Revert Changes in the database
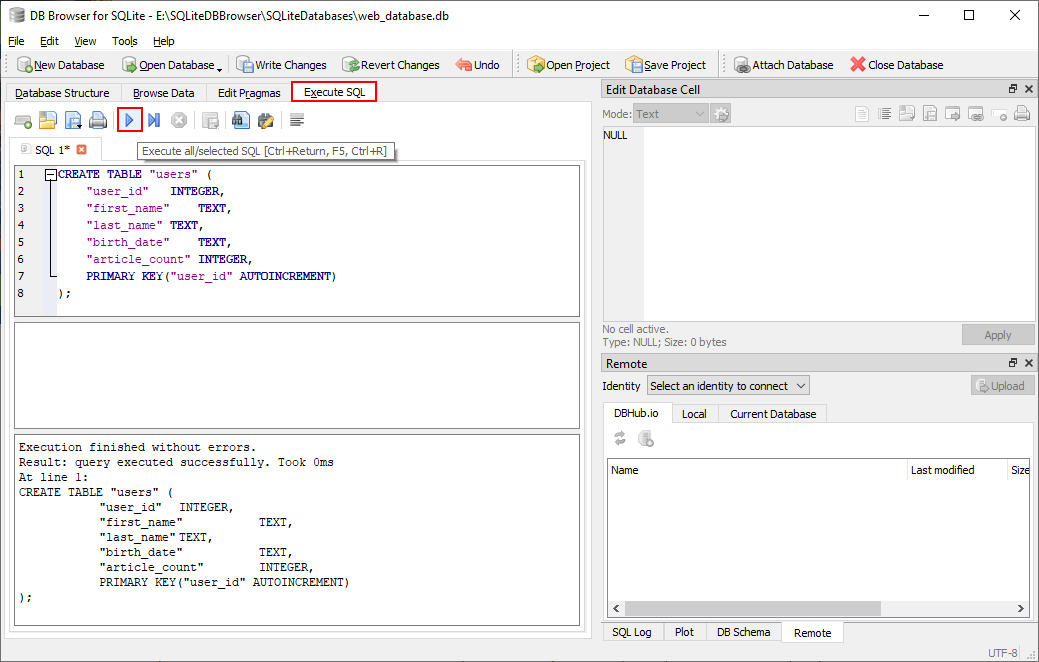 click(x=390, y=64)
